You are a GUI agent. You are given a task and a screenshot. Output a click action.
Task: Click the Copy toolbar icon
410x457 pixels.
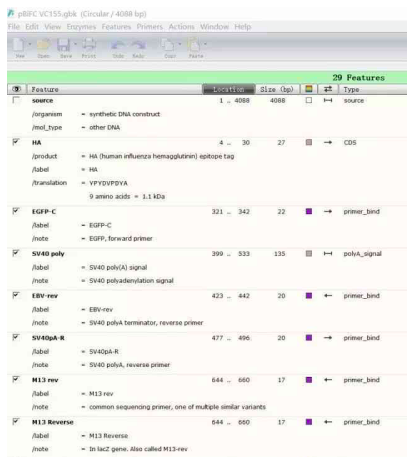tap(168, 45)
